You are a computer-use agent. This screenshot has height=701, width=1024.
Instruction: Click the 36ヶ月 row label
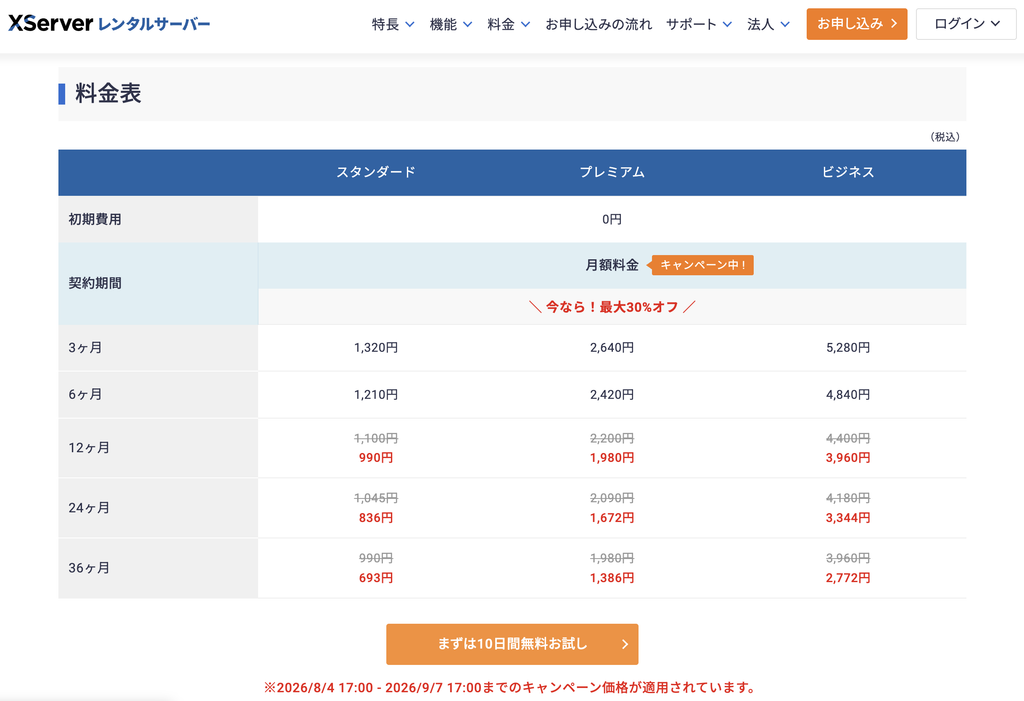coord(89,568)
